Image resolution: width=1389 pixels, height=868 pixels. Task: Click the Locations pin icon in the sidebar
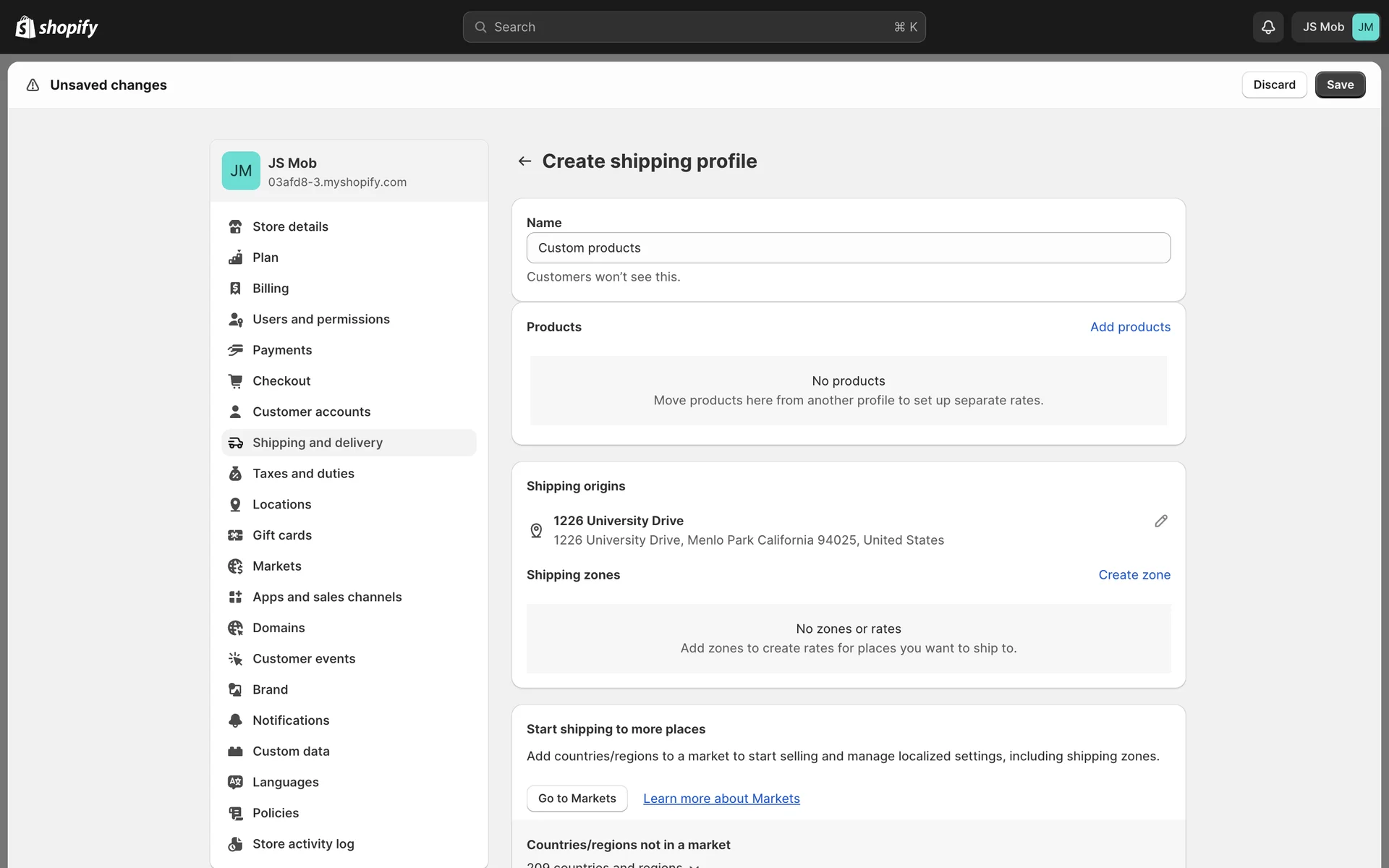235,504
